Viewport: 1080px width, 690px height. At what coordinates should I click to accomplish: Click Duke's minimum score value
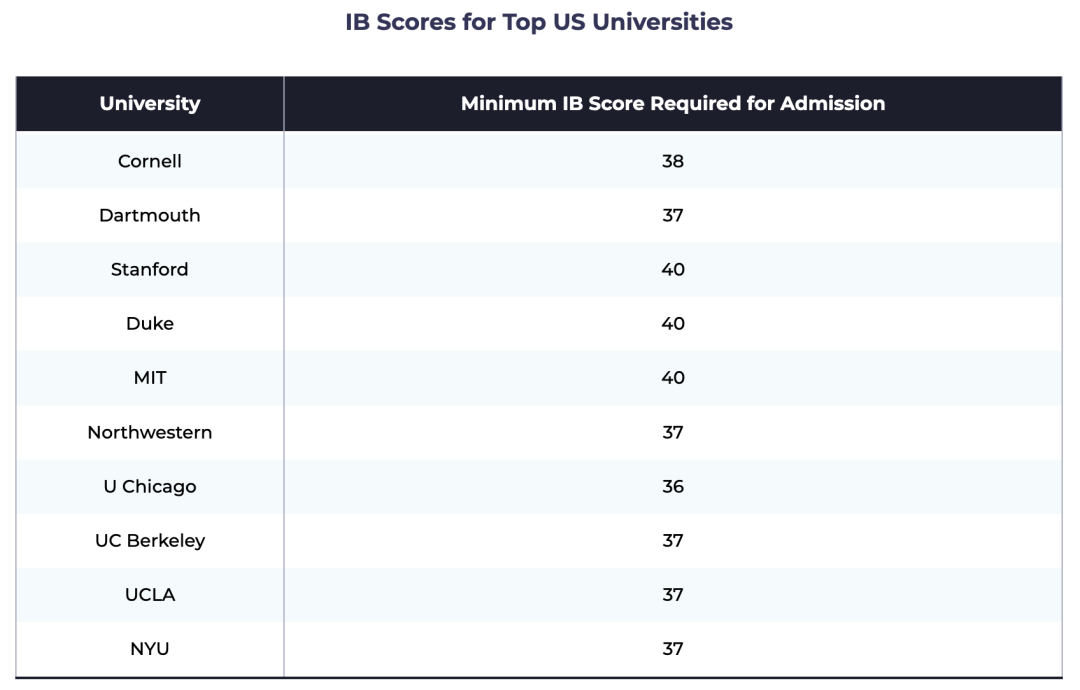click(x=673, y=324)
